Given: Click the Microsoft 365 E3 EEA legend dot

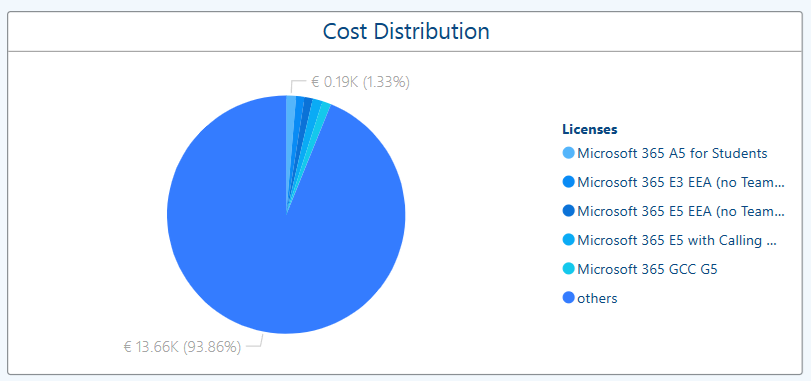Looking at the screenshot, I should point(568,182).
